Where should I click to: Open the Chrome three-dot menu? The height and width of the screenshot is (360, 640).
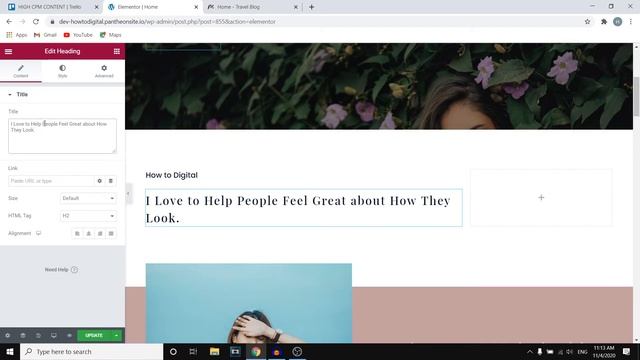point(631,22)
